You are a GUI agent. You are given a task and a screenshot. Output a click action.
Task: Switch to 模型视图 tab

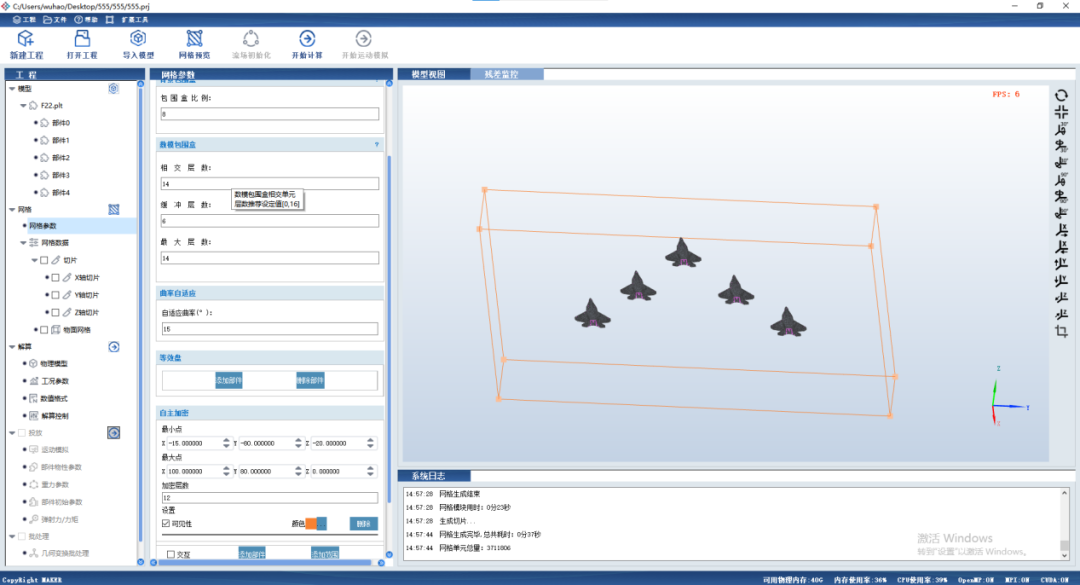pos(428,74)
